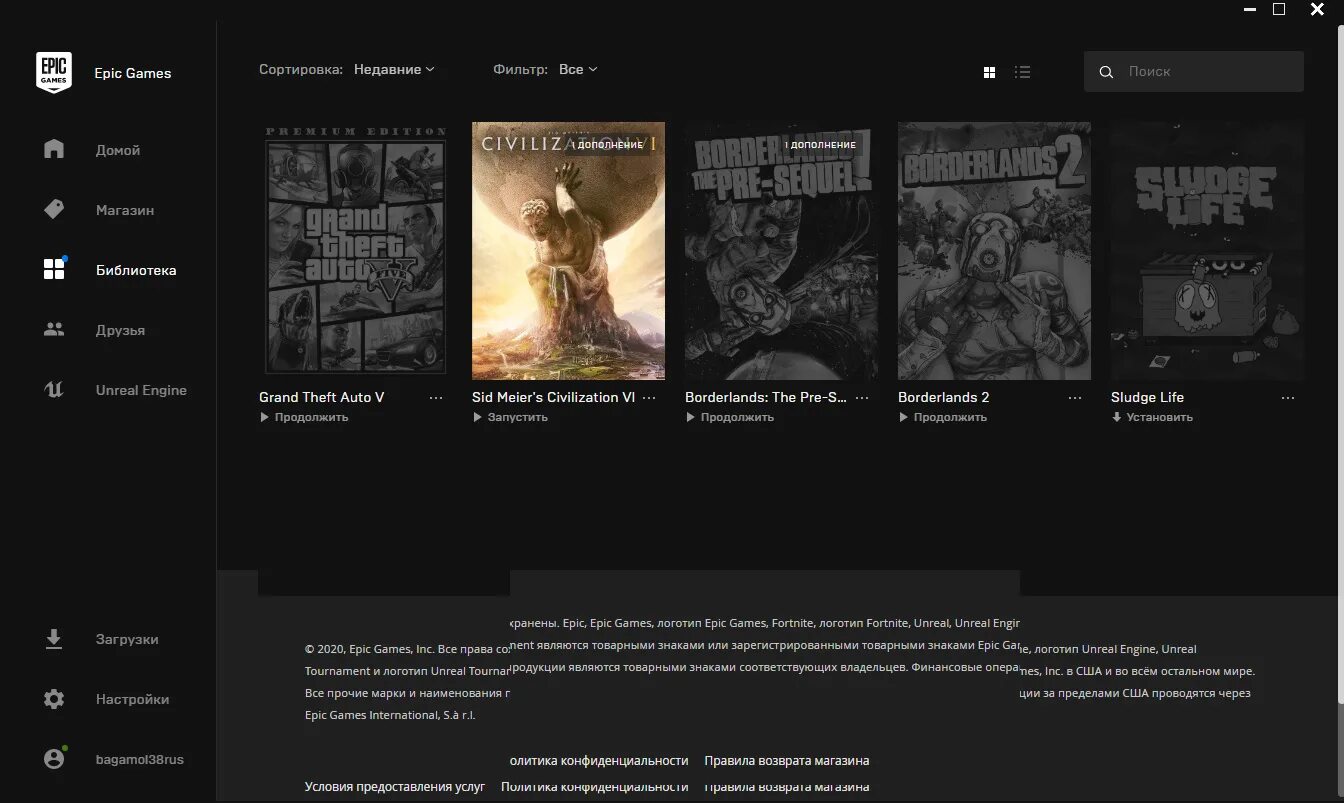Open Загрузки in sidebar
The image size is (1344, 803).
(x=127, y=639)
